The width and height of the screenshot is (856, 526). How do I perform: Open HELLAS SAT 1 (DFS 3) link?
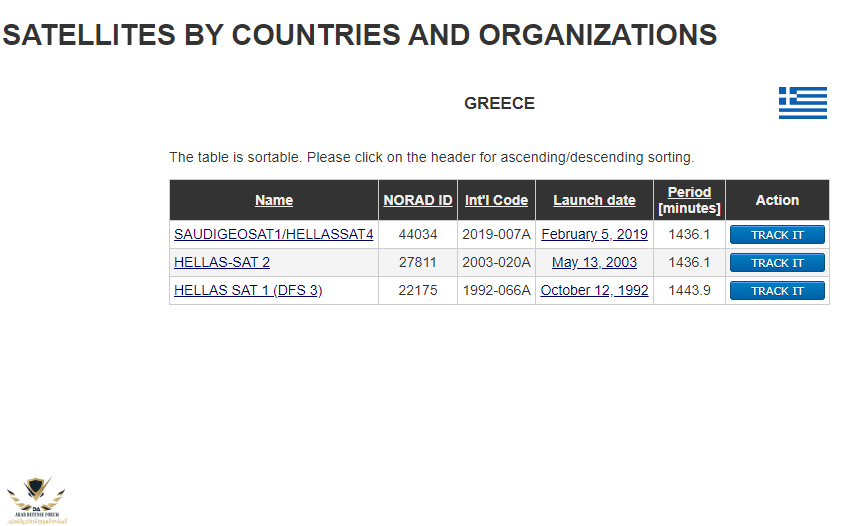[248, 290]
